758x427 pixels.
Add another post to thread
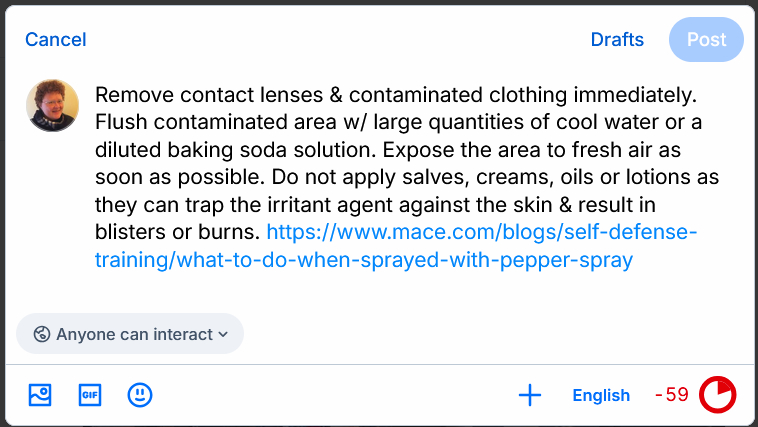(530, 395)
